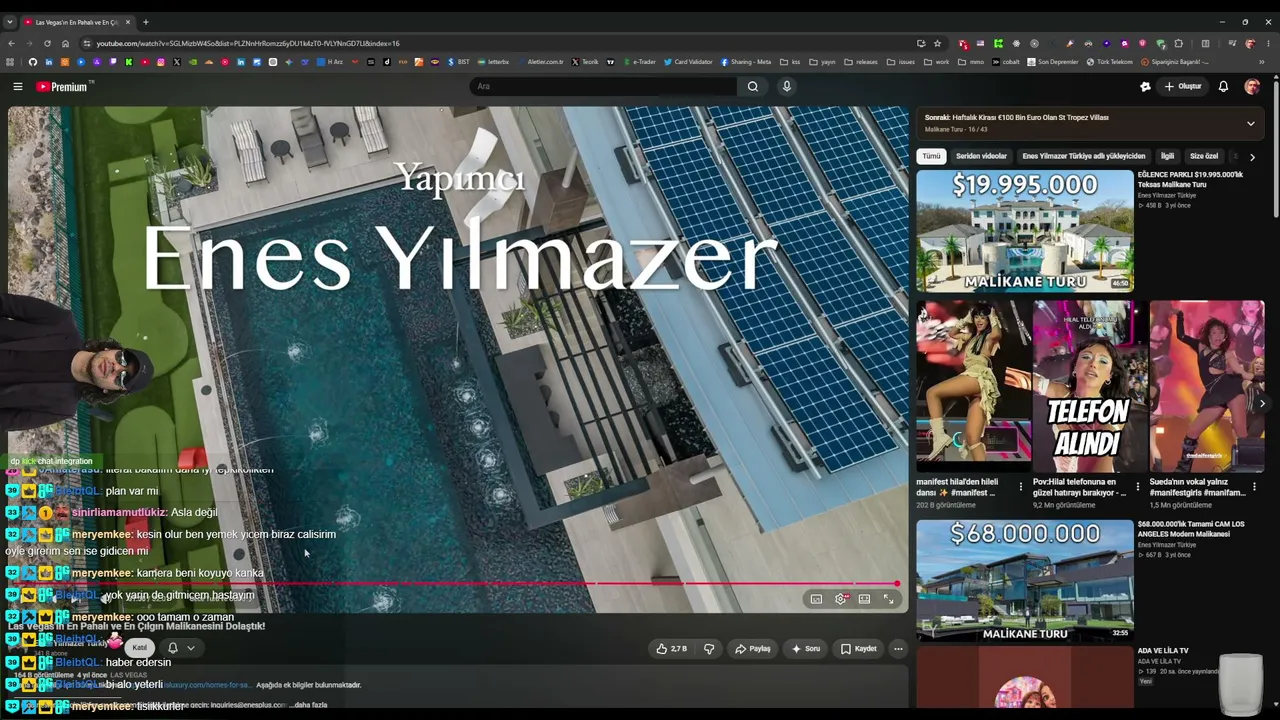Select the Size özel chip
This screenshot has width=1280, height=720.
coord(1204,157)
